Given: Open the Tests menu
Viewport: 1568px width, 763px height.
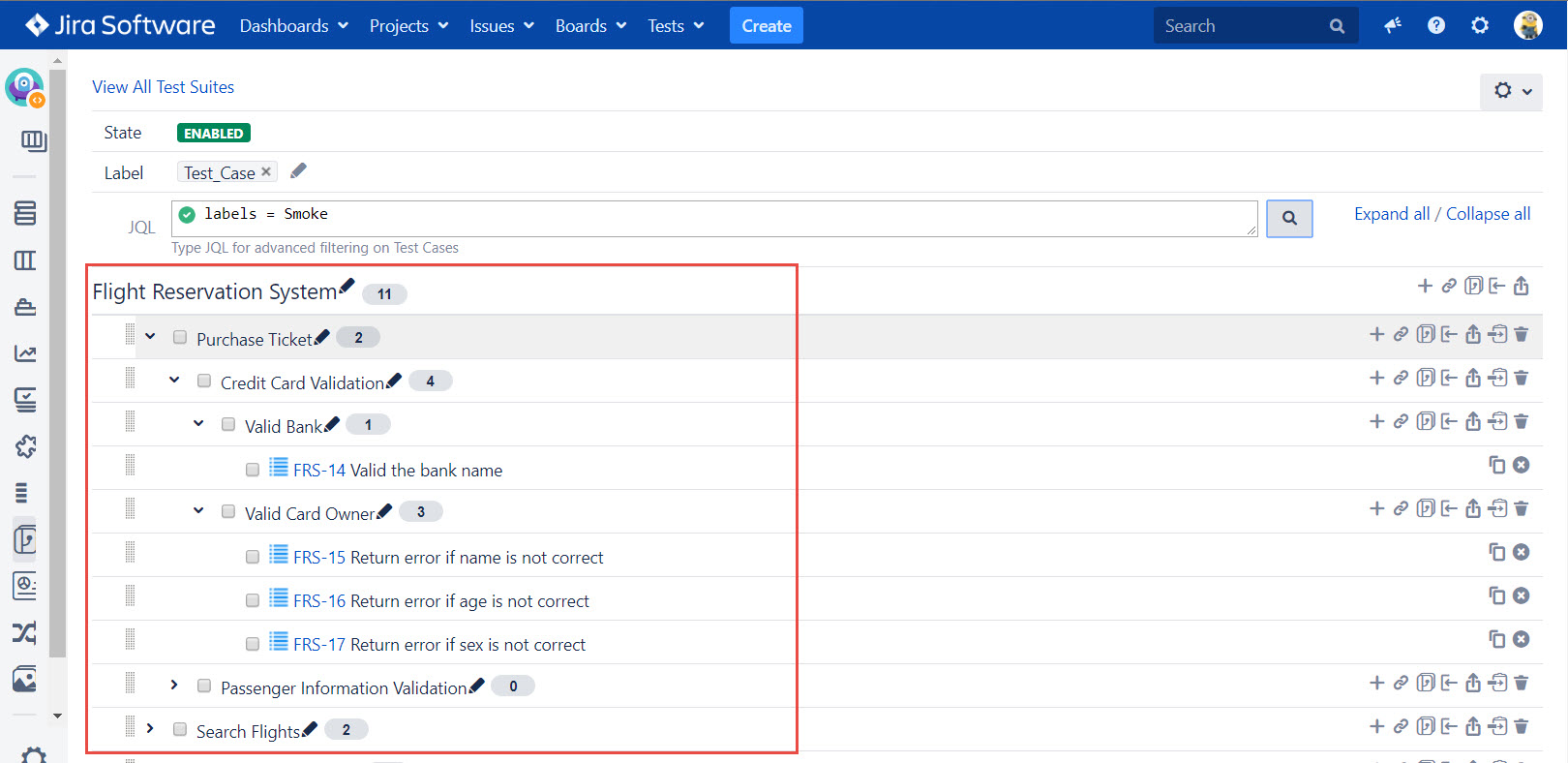Looking at the screenshot, I should pos(676,25).
